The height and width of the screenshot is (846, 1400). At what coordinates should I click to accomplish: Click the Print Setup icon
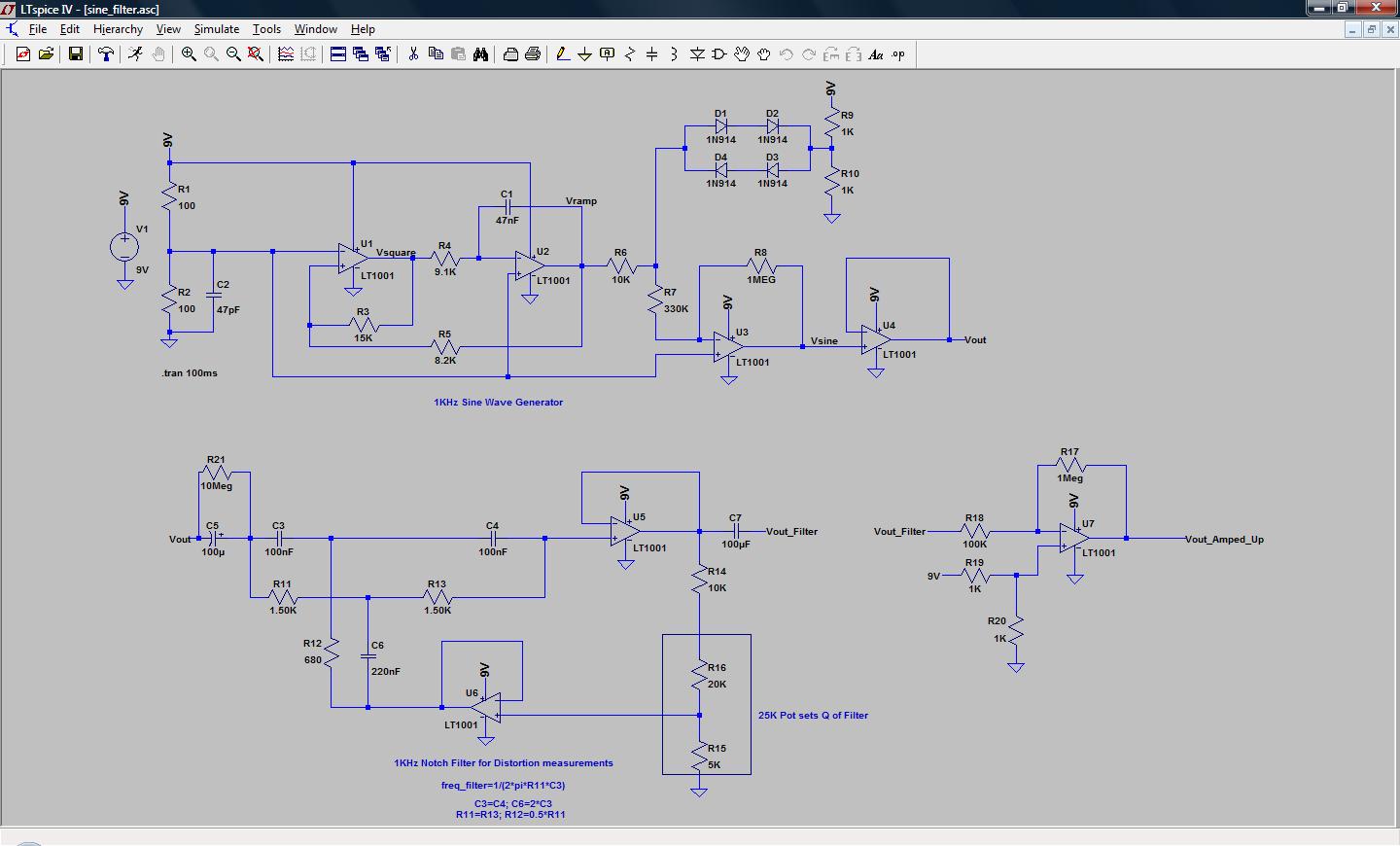pyautogui.click(x=510, y=54)
